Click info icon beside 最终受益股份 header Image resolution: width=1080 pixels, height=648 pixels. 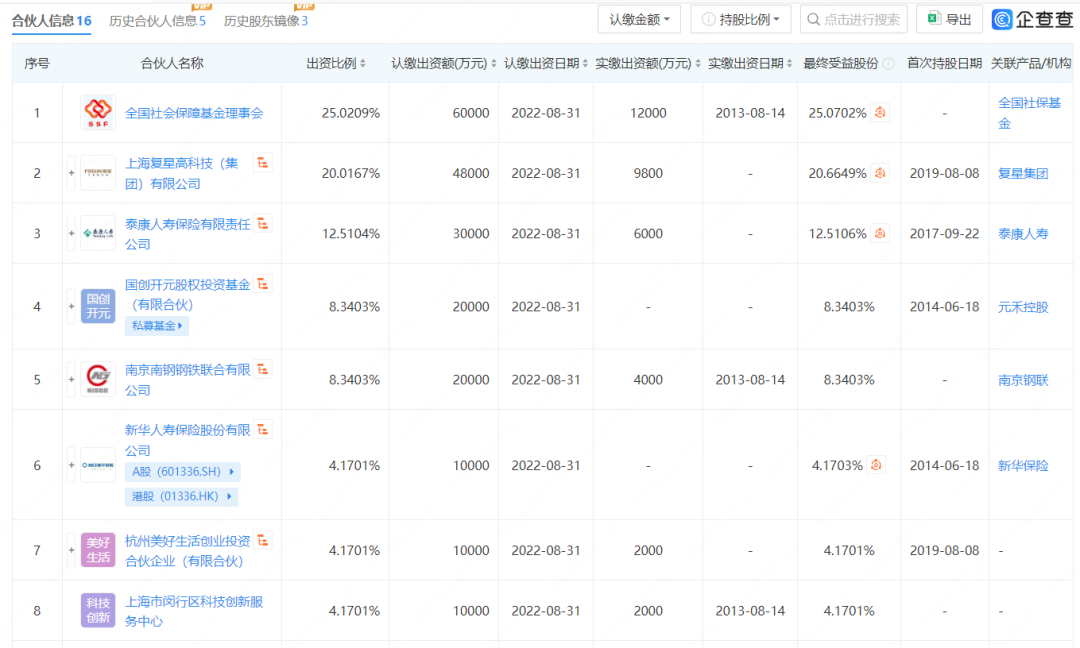point(889,63)
